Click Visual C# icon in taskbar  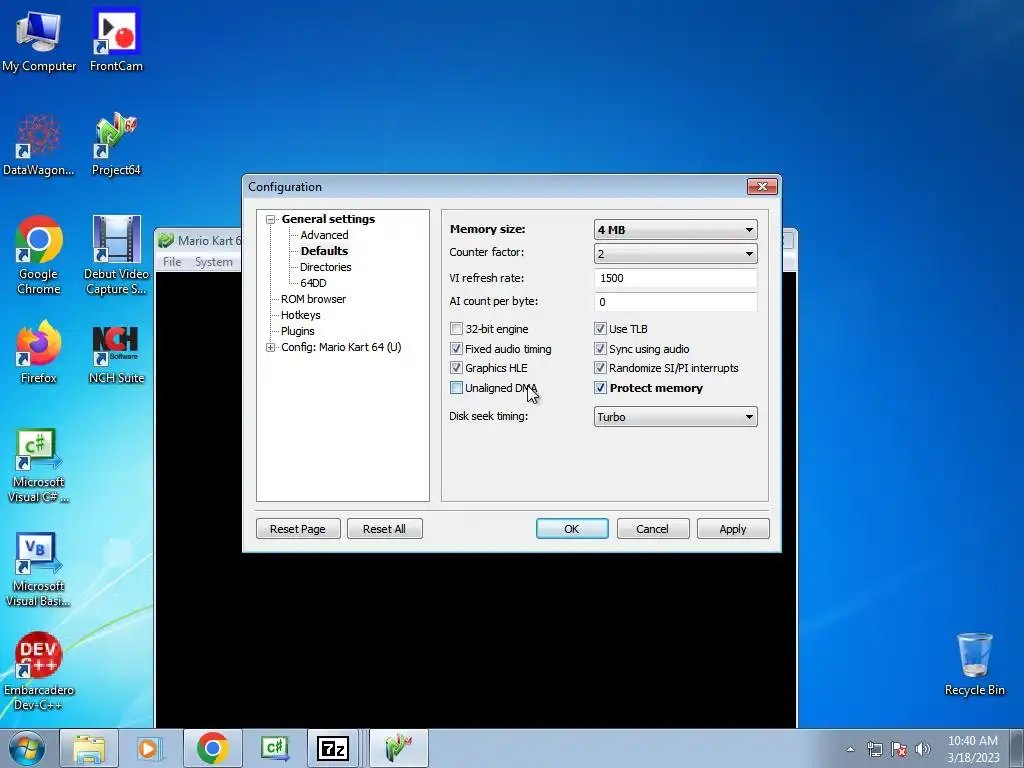(274, 748)
